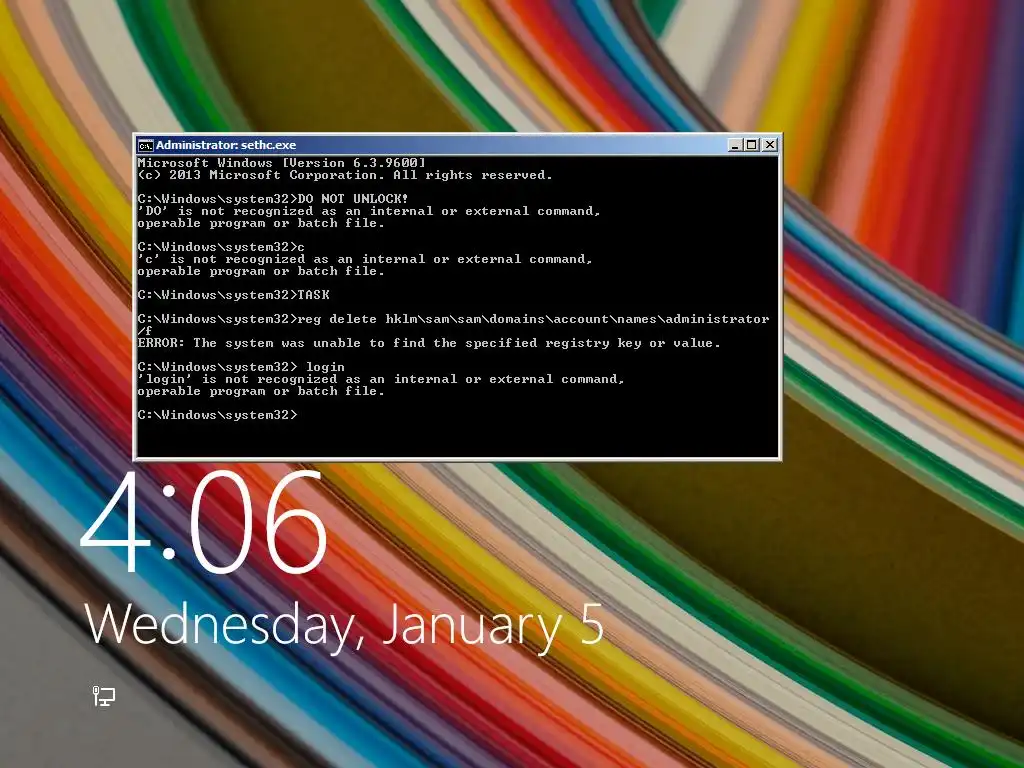
Task: Click the '(c) 2013 Microsoft Corporation' line
Action: coord(345,175)
